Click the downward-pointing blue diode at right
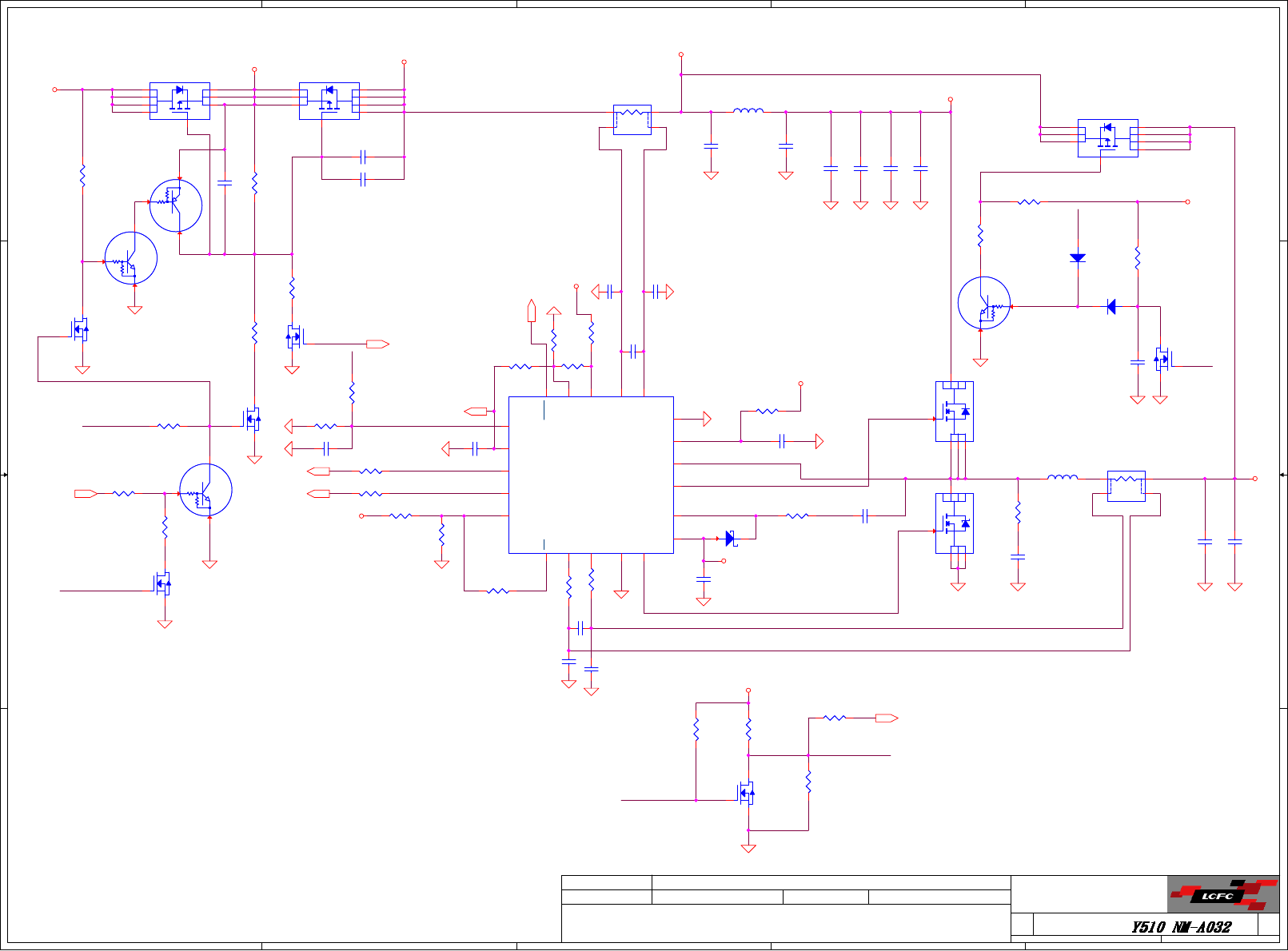The width and height of the screenshot is (1288, 951). [1078, 258]
